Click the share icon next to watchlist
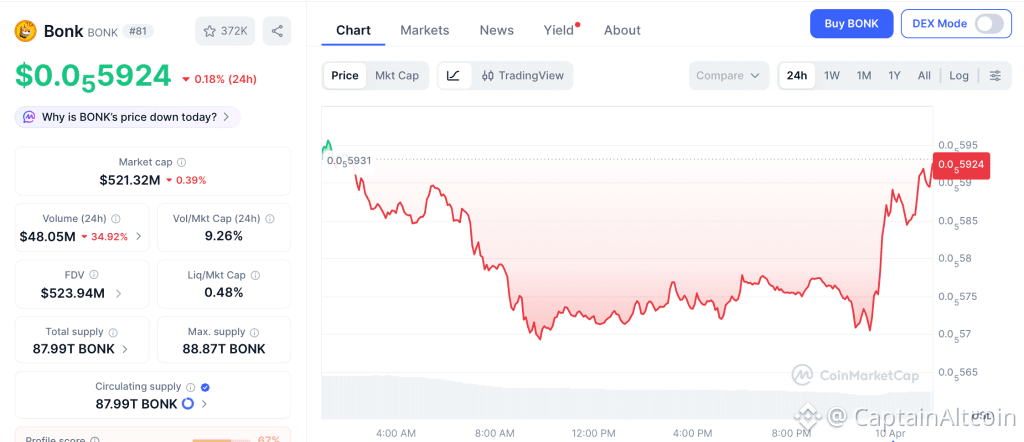Viewport: 1024px width, 442px height. click(277, 31)
